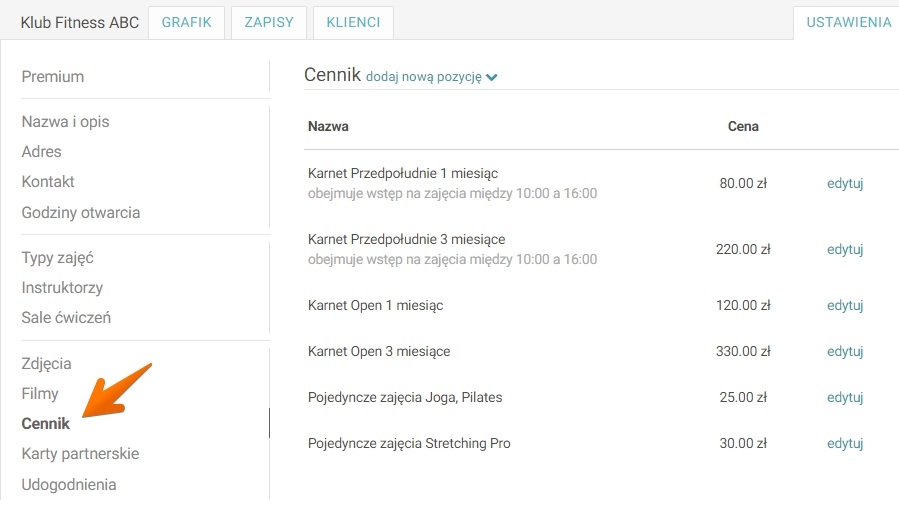Switch to the ZAPISY tab
This screenshot has height=517, width=899.
[268, 23]
